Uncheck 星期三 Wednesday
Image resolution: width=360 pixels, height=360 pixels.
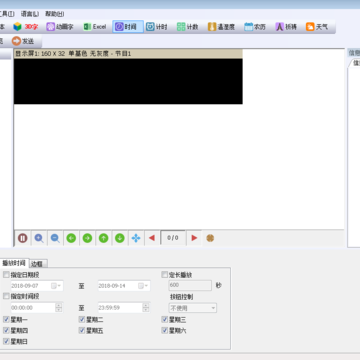click(x=165, y=320)
